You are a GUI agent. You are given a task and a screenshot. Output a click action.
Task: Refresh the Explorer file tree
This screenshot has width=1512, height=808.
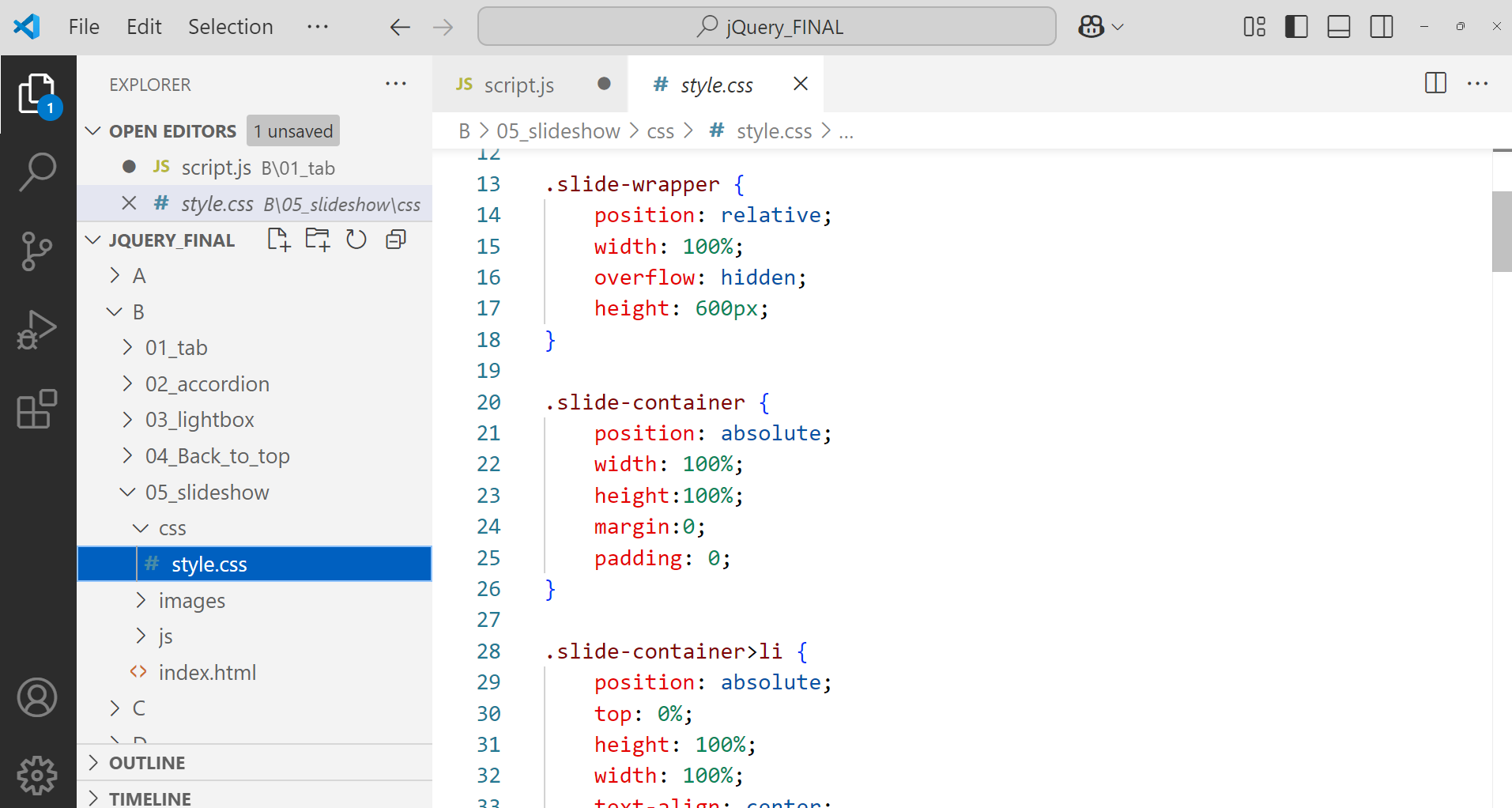pos(356,239)
